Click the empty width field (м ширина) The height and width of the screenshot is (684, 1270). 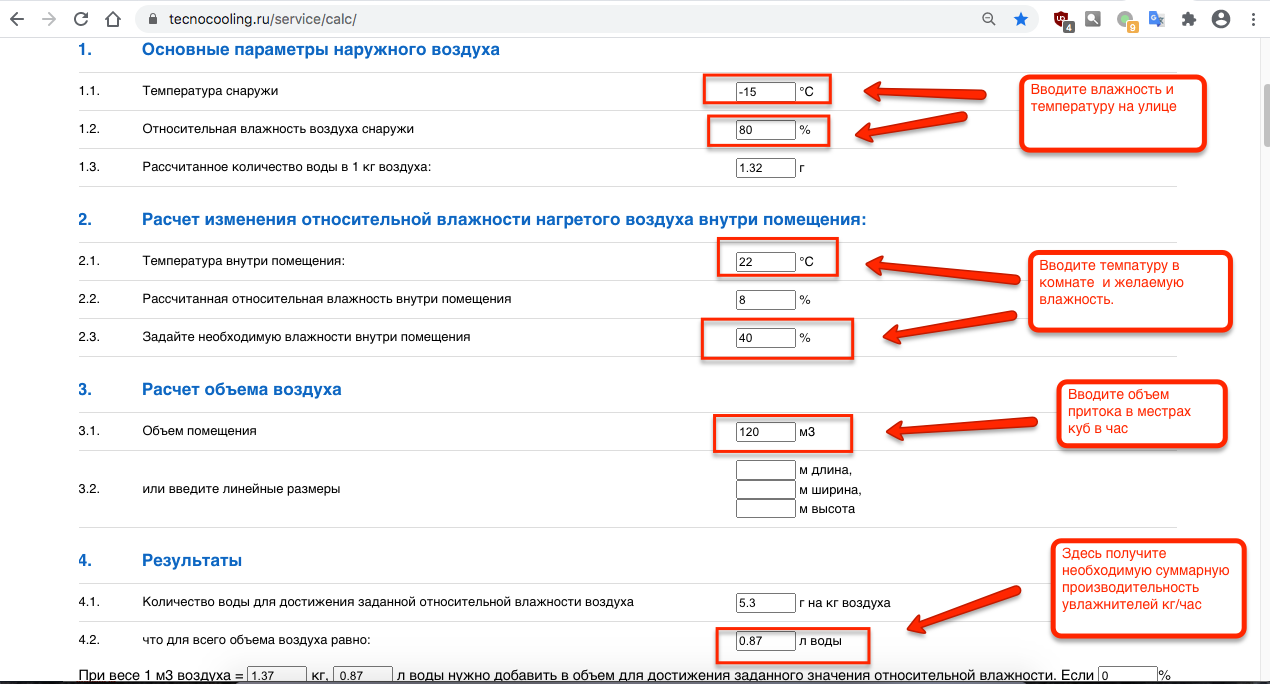(765, 489)
